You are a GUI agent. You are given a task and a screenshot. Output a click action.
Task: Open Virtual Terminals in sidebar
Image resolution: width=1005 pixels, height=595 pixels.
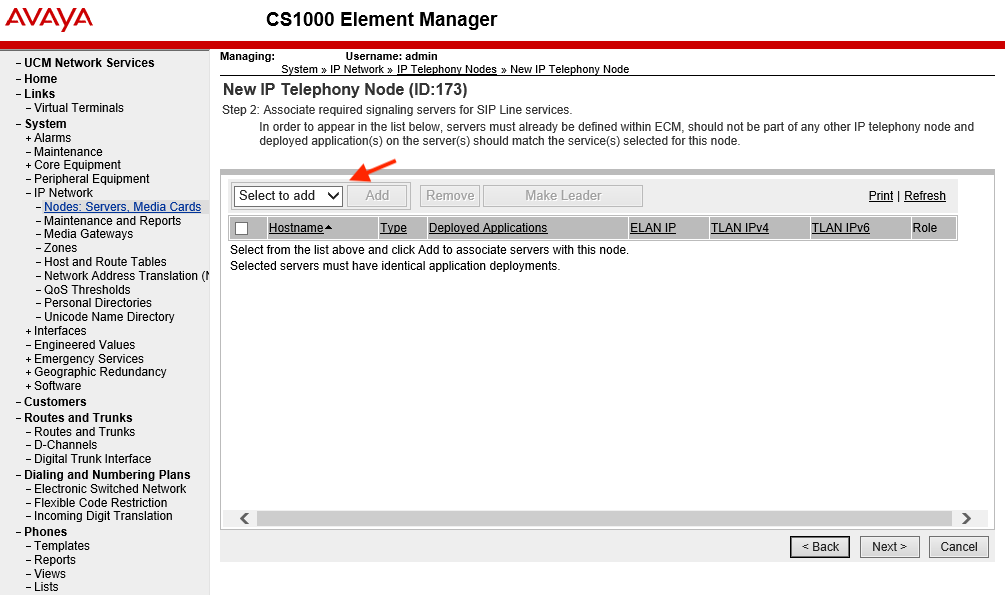(79, 108)
